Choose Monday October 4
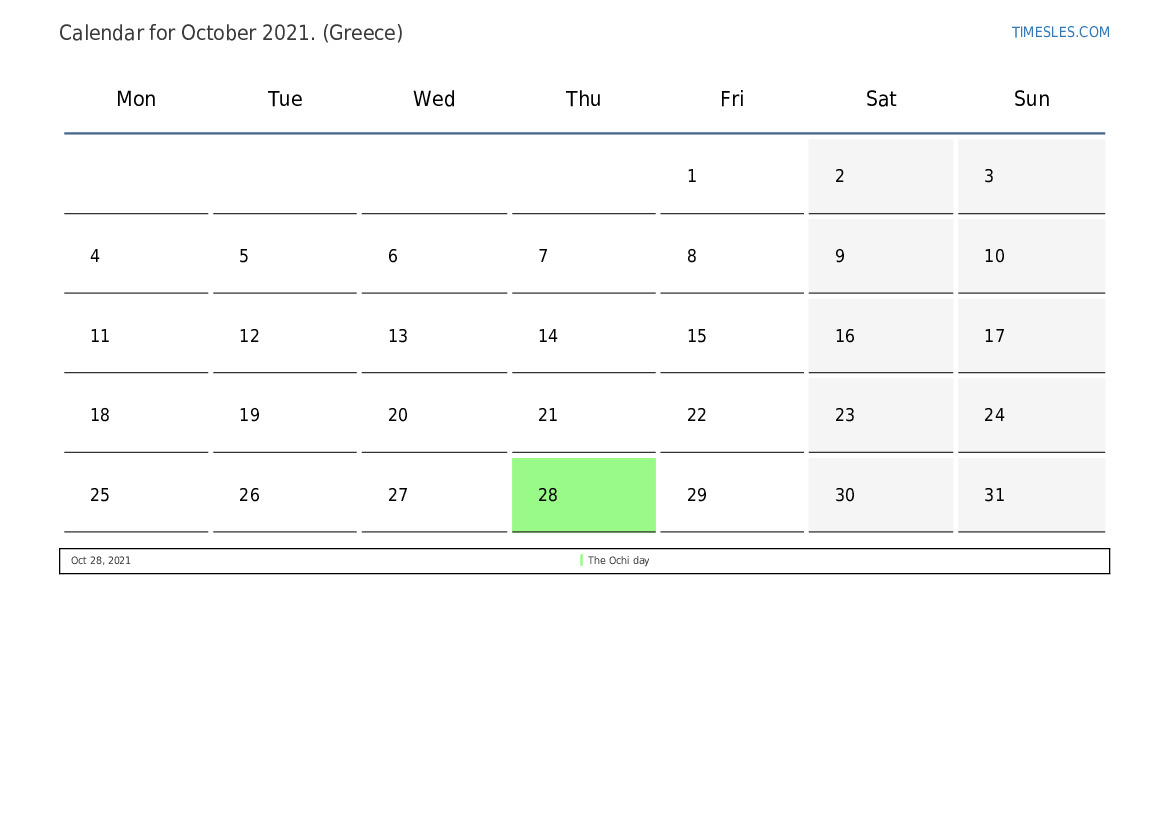 [x=136, y=257]
